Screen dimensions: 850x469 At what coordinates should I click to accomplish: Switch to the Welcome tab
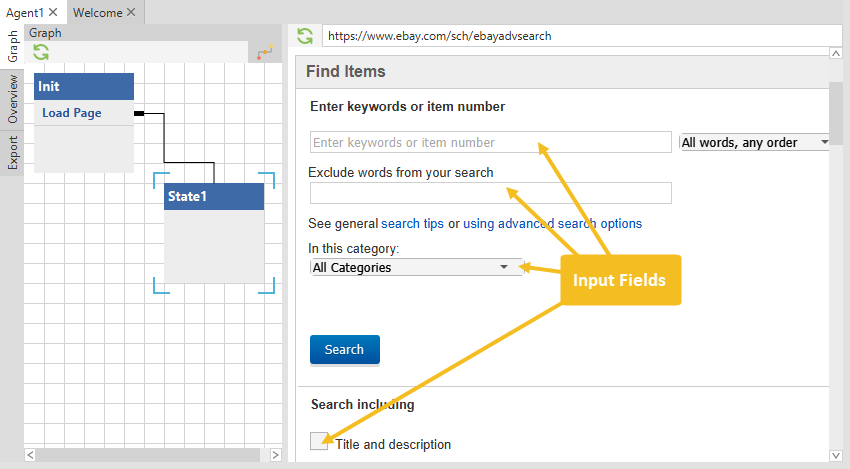click(x=98, y=12)
